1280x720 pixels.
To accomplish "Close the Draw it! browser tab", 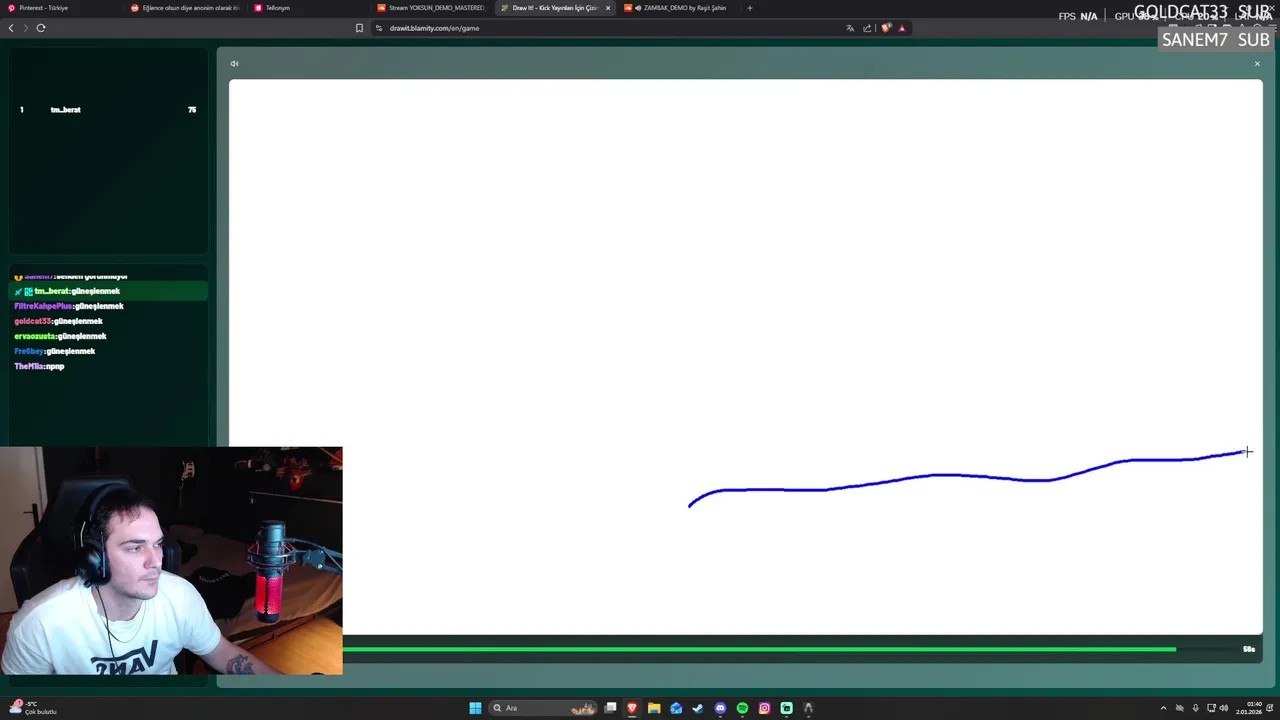I will (x=608, y=8).
